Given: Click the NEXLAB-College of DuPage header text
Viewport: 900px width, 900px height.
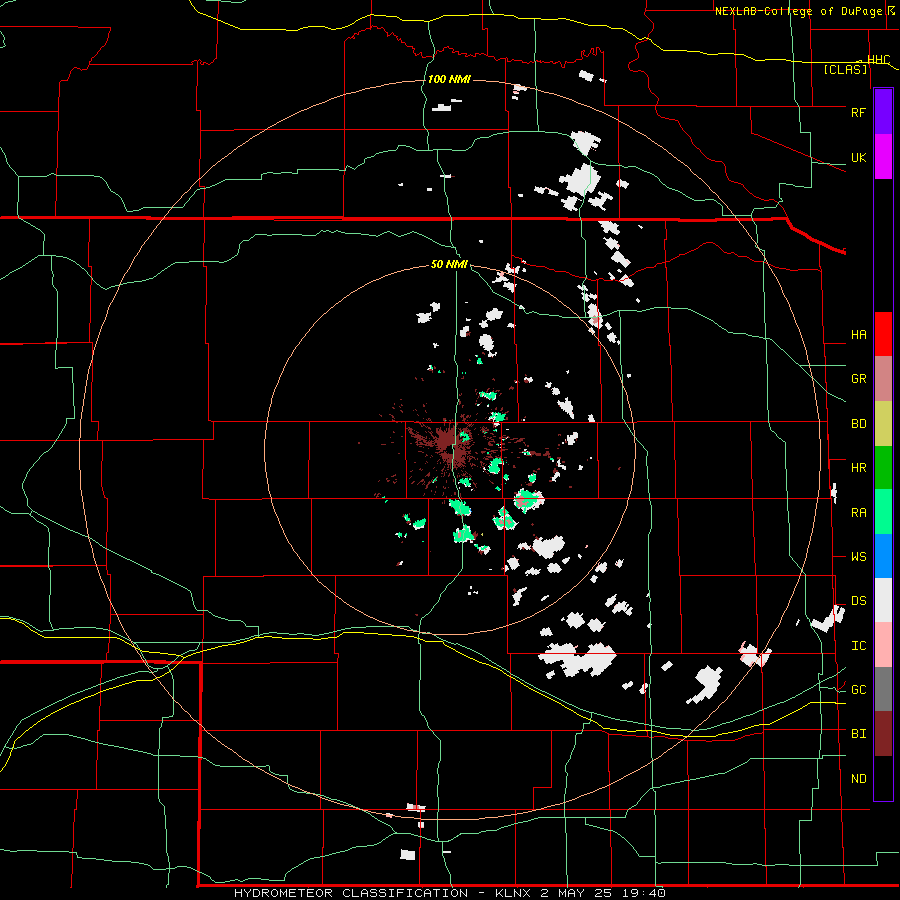Looking at the screenshot, I should (799, 11).
